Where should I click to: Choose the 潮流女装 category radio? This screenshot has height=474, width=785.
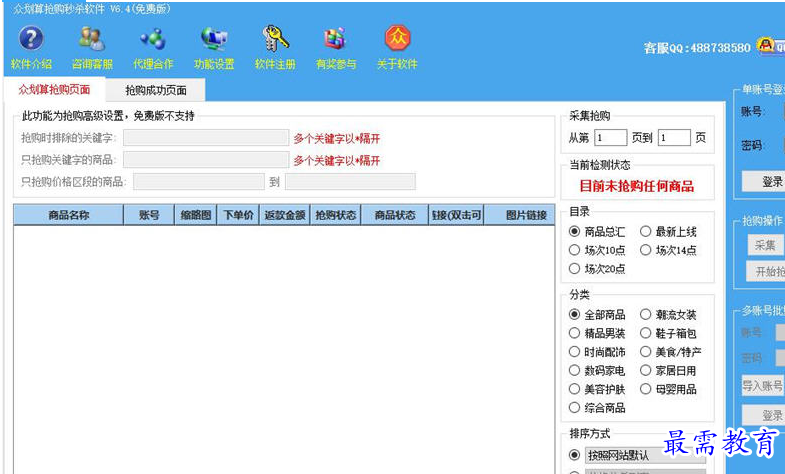645,314
